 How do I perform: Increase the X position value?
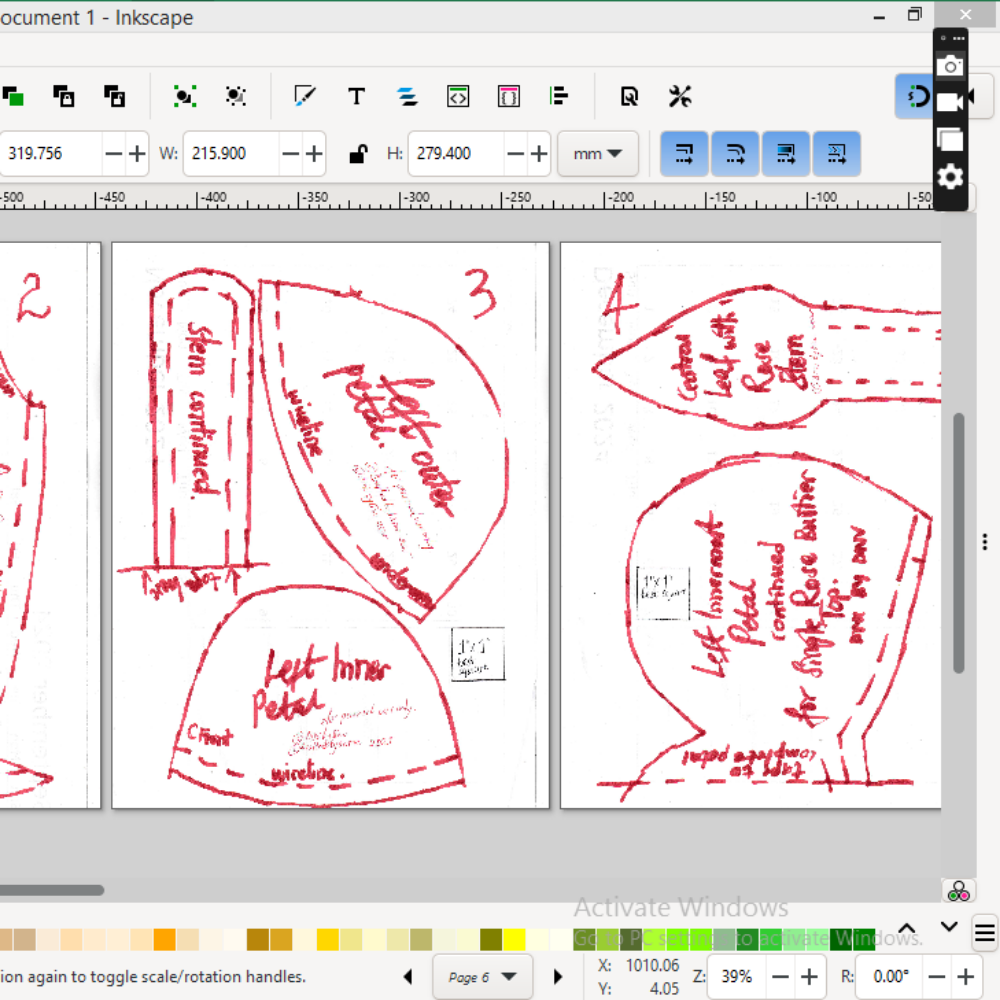(x=136, y=154)
